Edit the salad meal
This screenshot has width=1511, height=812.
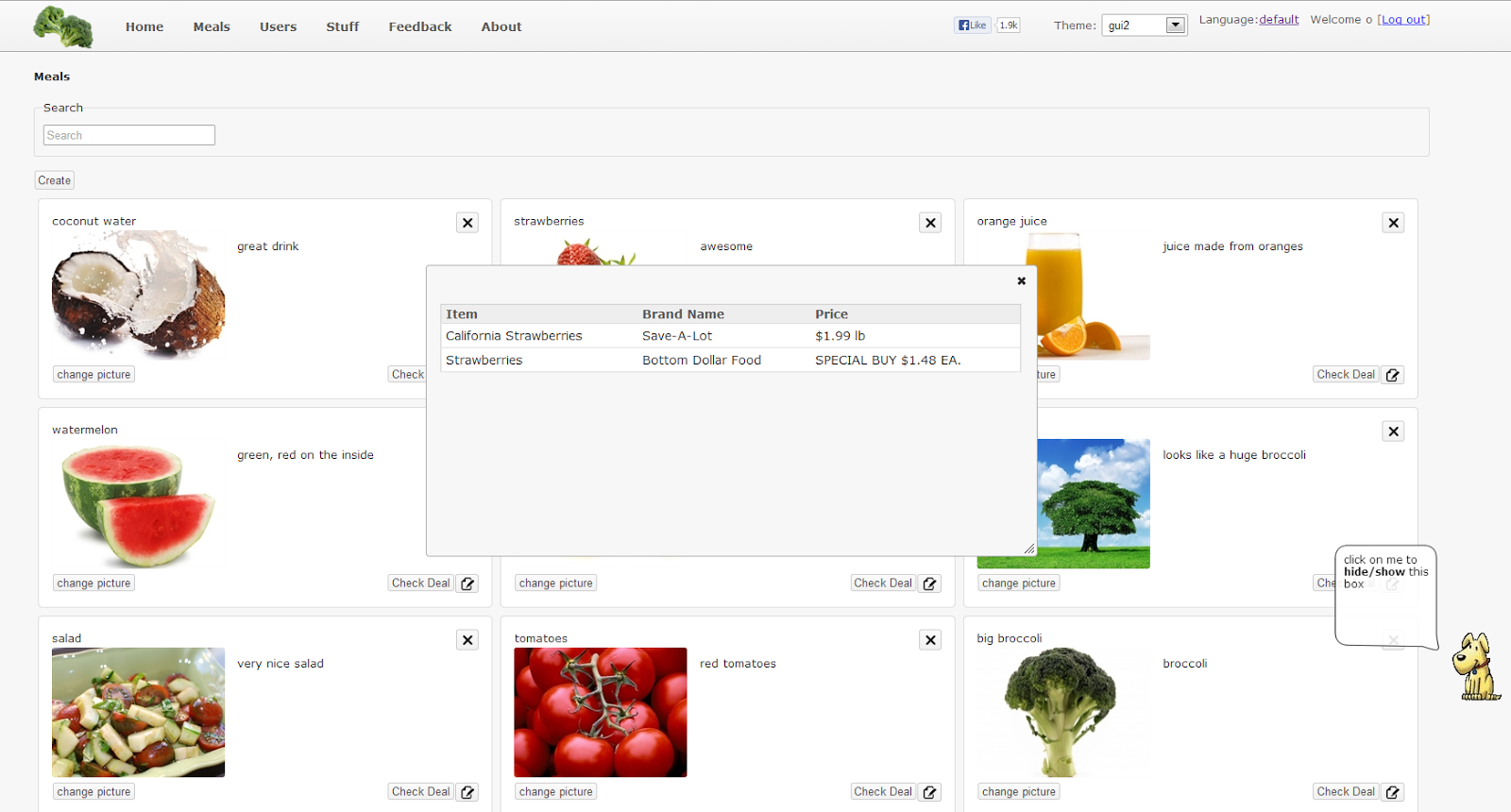(x=467, y=792)
